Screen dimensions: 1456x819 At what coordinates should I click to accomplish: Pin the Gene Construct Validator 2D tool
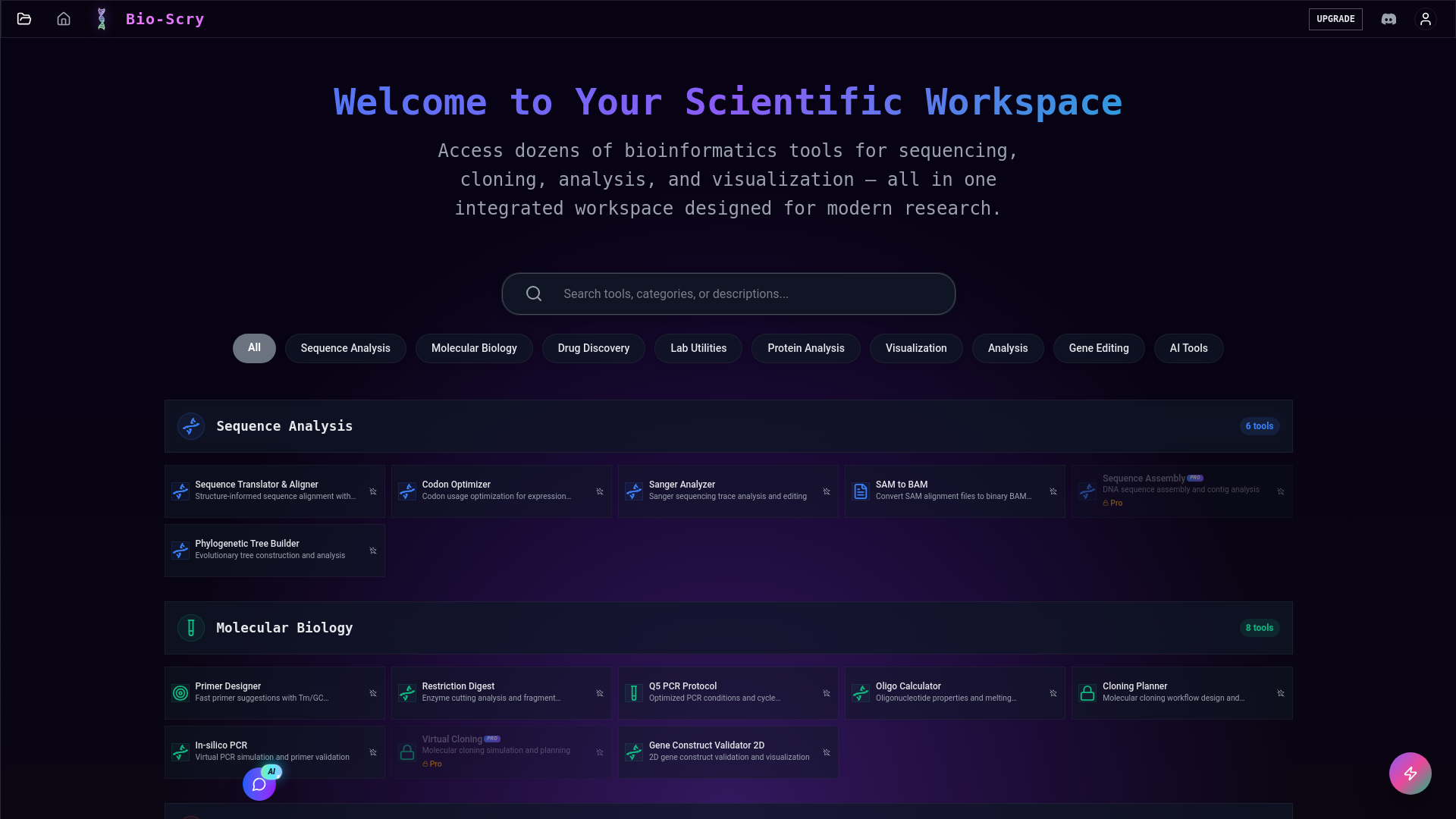coord(827,752)
